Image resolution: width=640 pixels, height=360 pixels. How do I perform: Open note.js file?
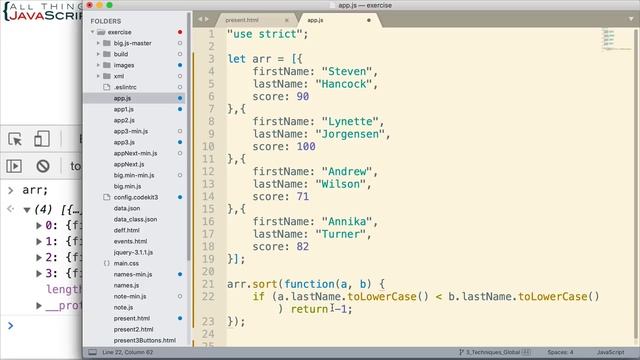point(123,307)
